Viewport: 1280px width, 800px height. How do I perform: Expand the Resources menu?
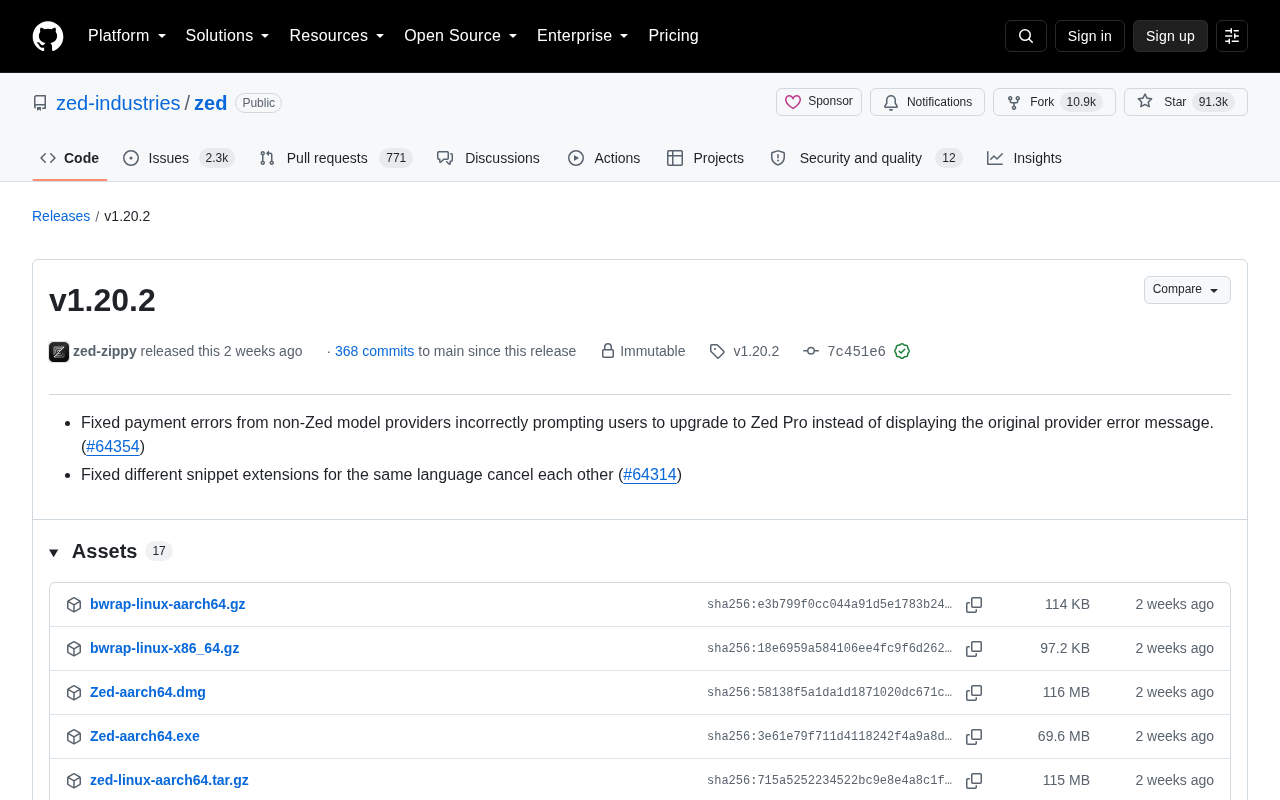[x=337, y=36]
